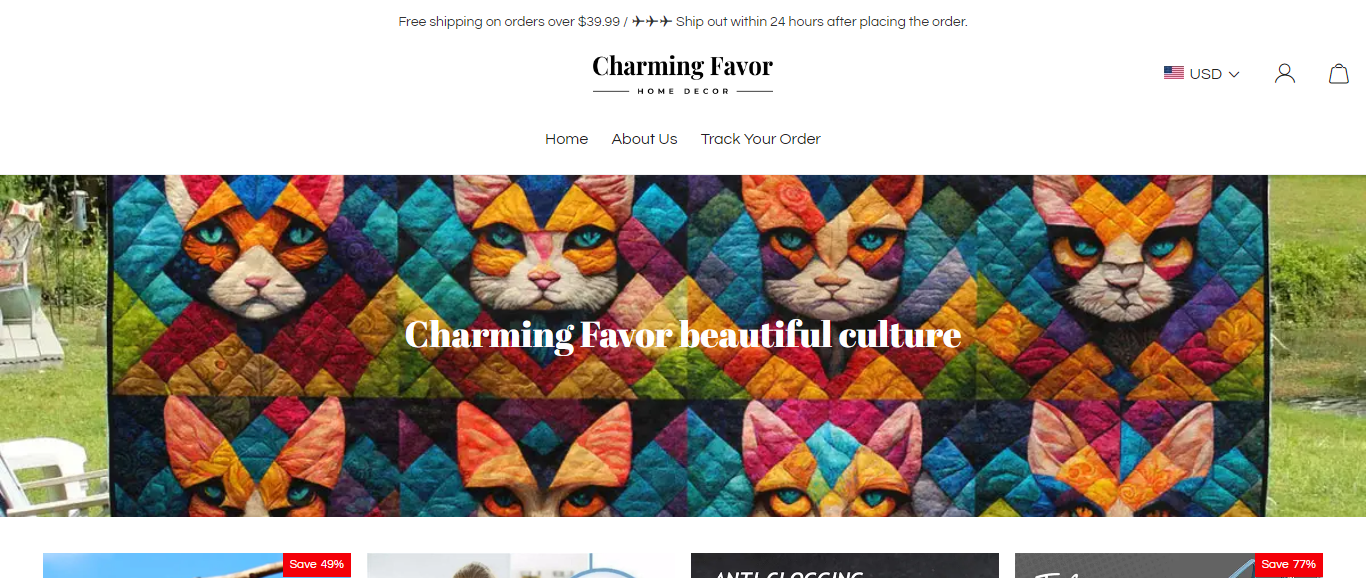Open the Anti Clogging product thumbnail
The width and height of the screenshot is (1366, 578).
point(845,566)
